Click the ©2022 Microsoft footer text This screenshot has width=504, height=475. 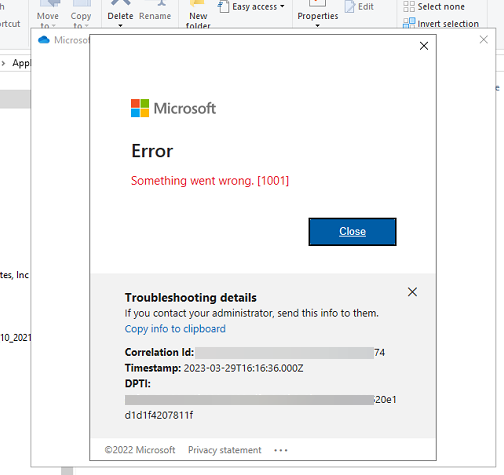(140, 450)
